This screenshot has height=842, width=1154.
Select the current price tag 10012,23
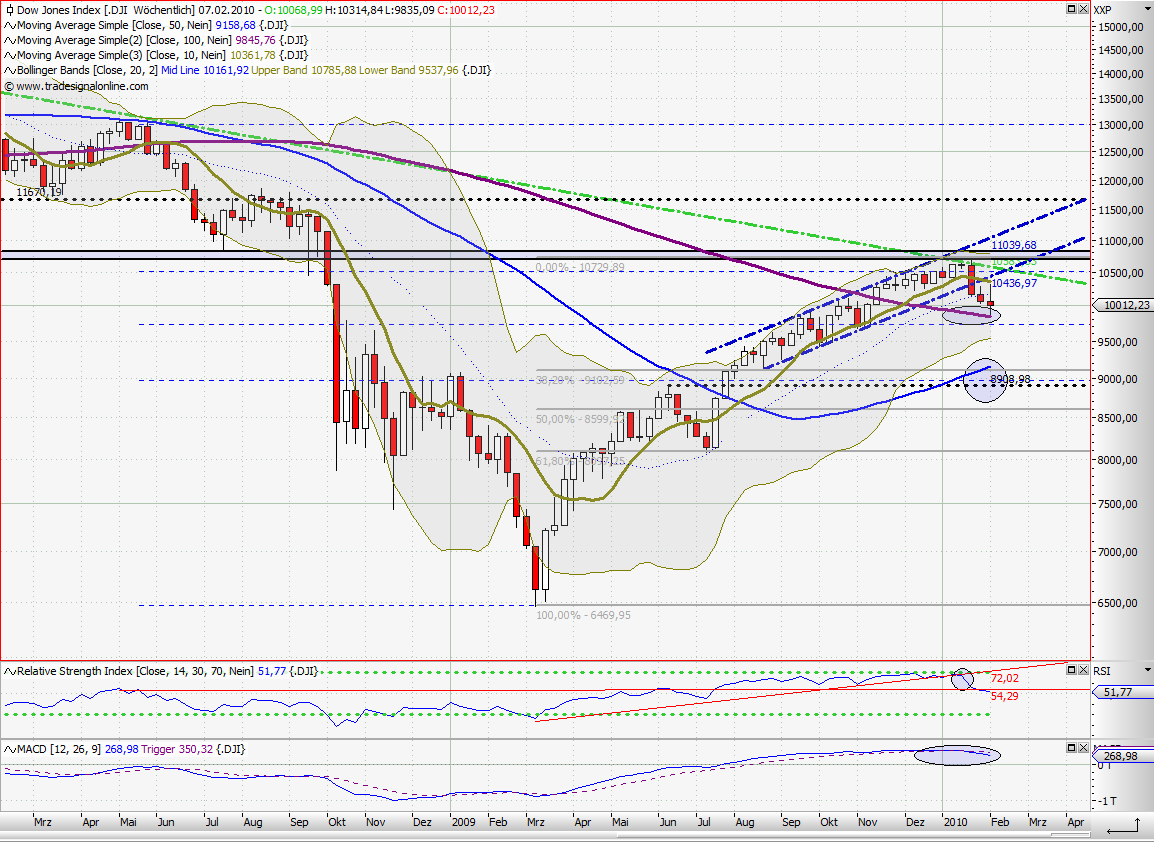click(x=1122, y=305)
